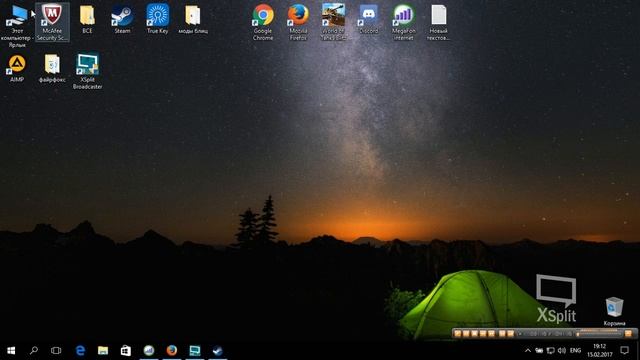The height and width of the screenshot is (360, 640).
Task: Open the Windows Start menu
Action: (x=11, y=351)
